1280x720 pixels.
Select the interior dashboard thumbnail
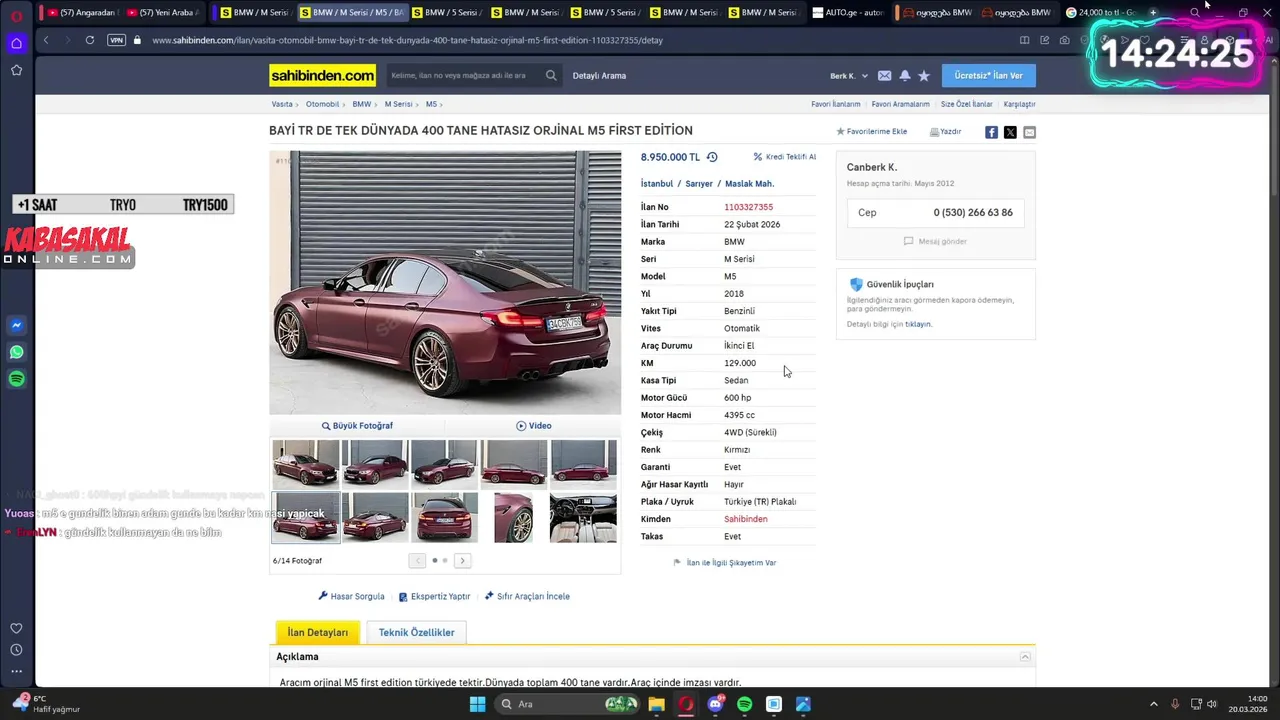[583, 517]
